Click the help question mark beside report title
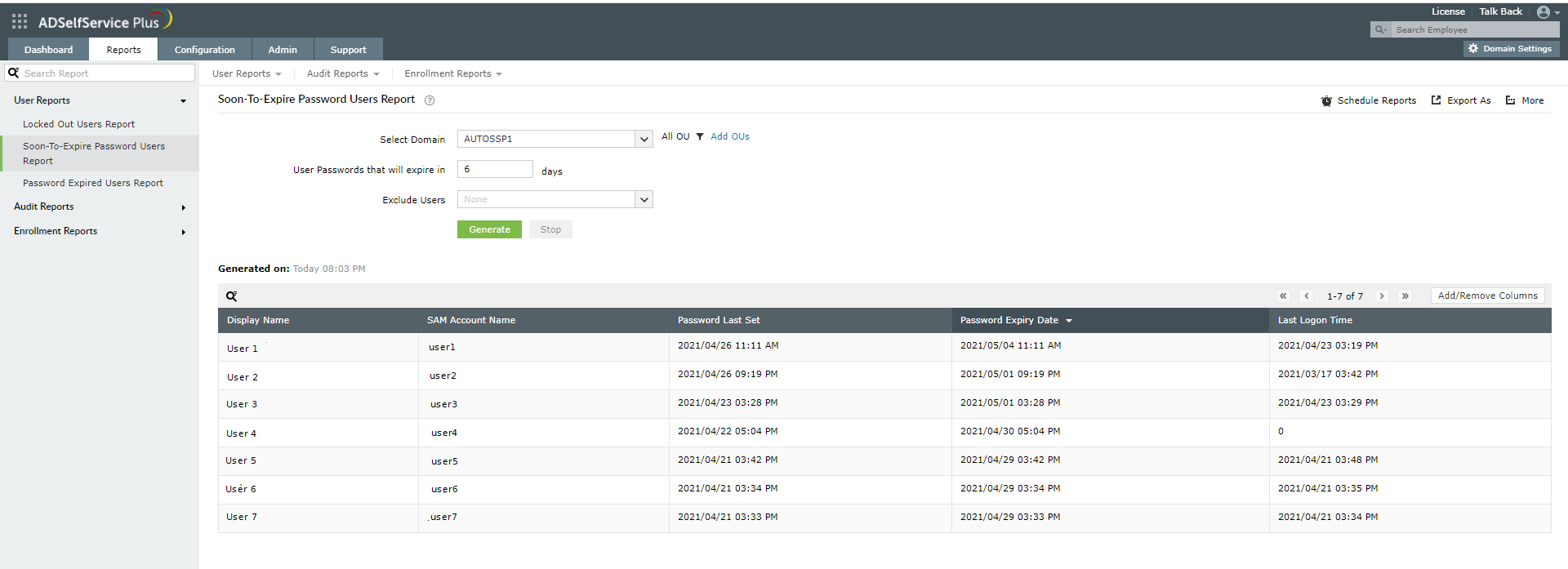Viewport: 1568px width, 569px height. pyautogui.click(x=430, y=100)
